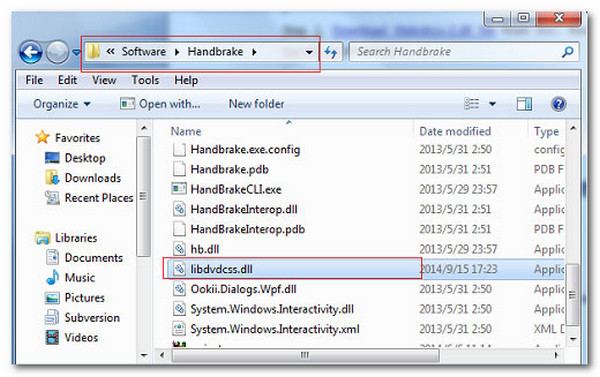
Task: Select the file libdvdcss.dll
Action: (222, 269)
